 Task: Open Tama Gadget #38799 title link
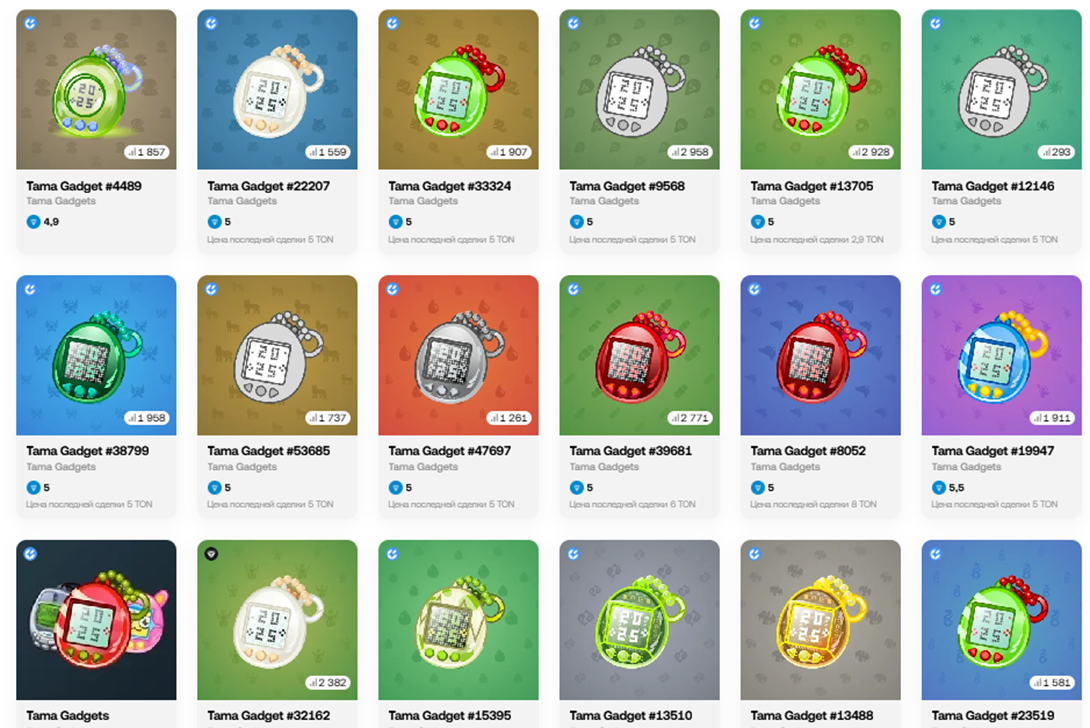[x=88, y=451]
